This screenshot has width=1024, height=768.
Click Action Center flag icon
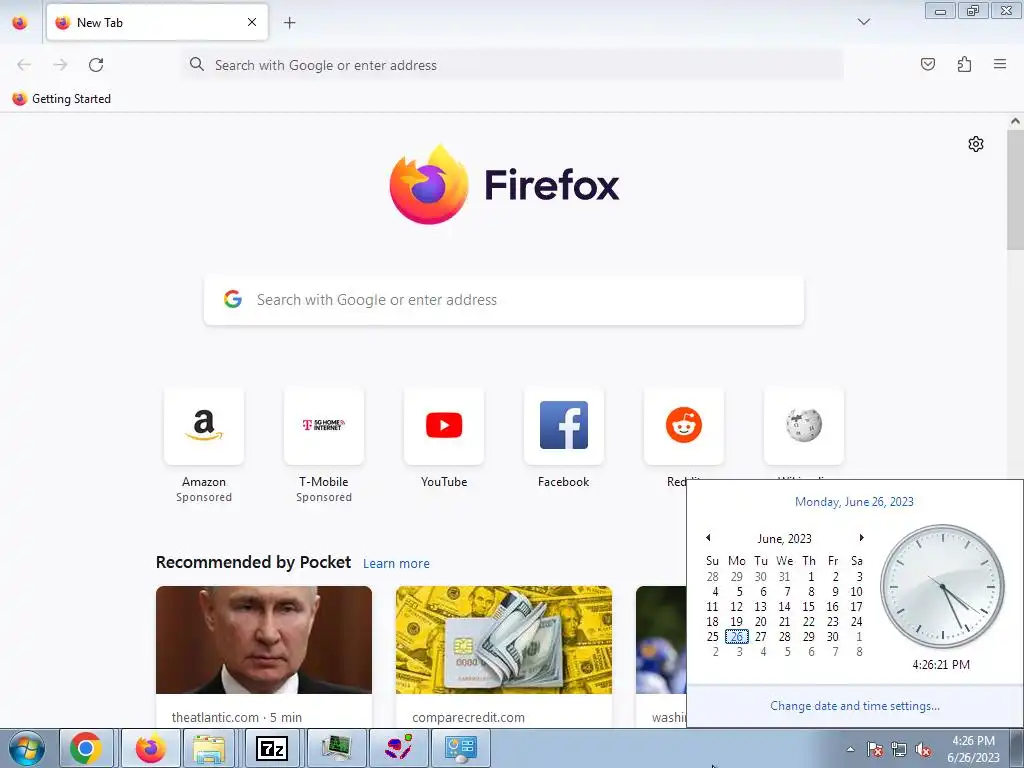[875, 749]
